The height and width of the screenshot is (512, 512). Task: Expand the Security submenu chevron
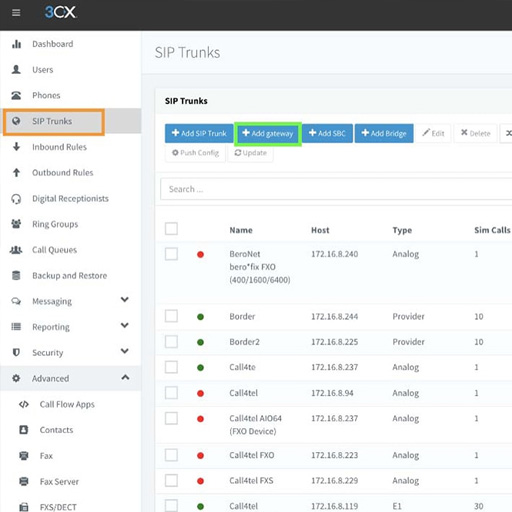click(x=125, y=351)
